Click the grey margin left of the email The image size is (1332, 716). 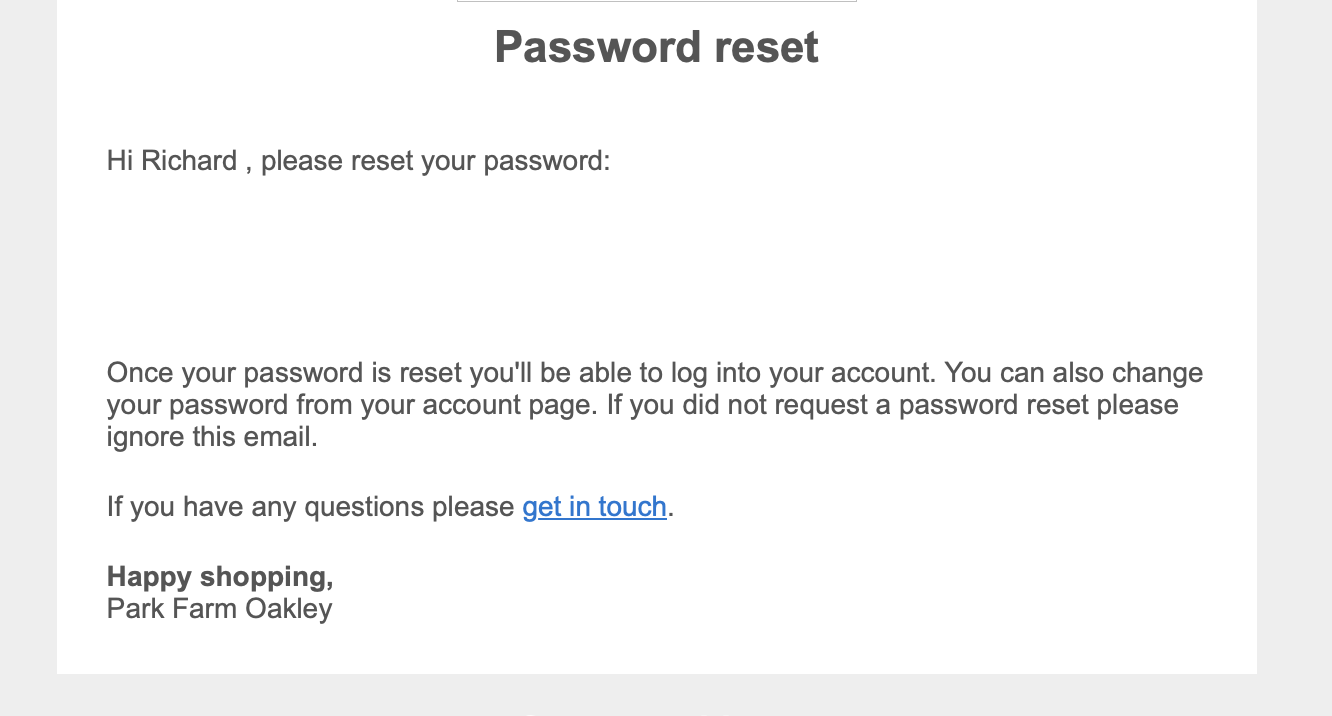tap(28, 350)
